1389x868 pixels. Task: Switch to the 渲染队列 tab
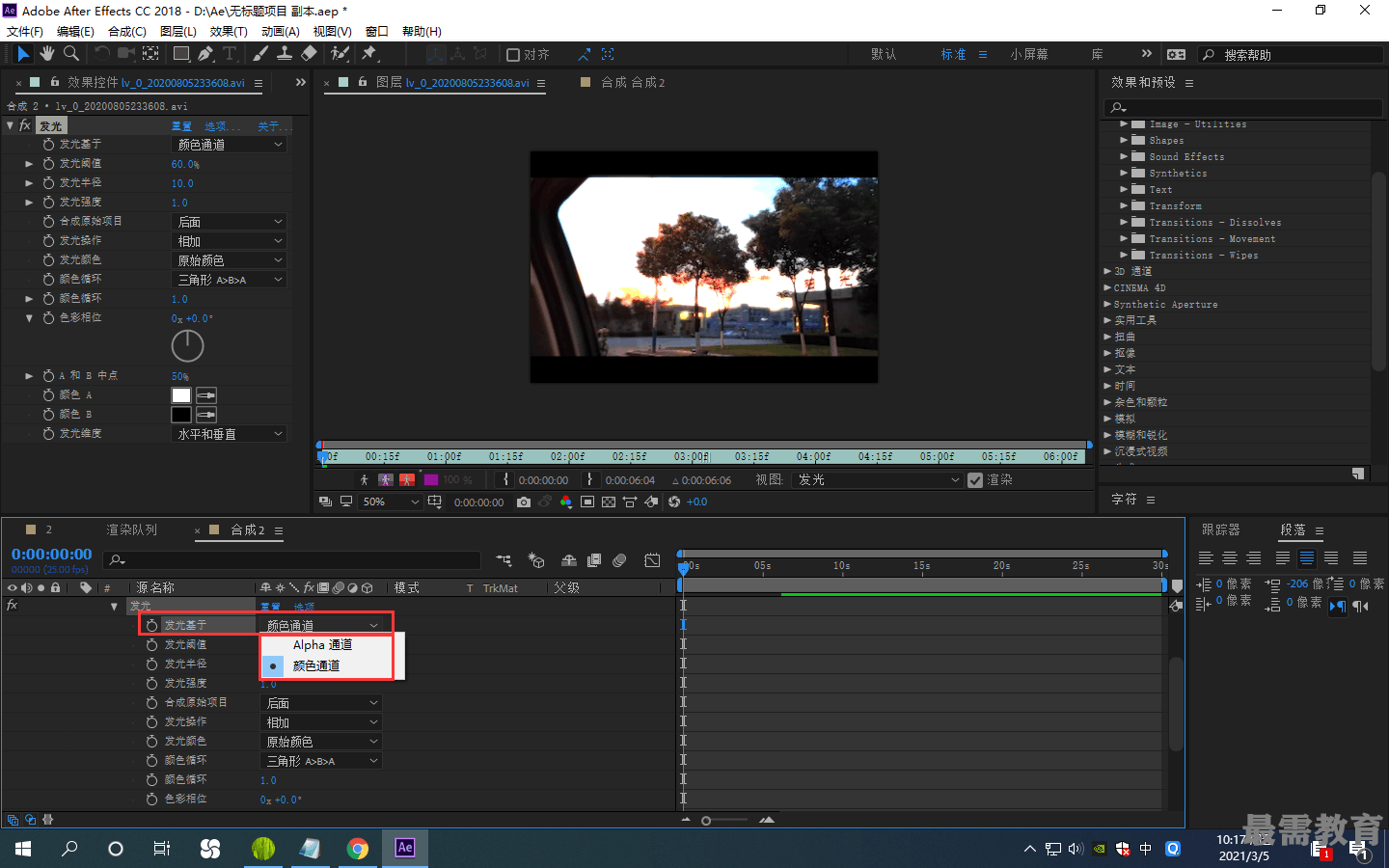131,529
